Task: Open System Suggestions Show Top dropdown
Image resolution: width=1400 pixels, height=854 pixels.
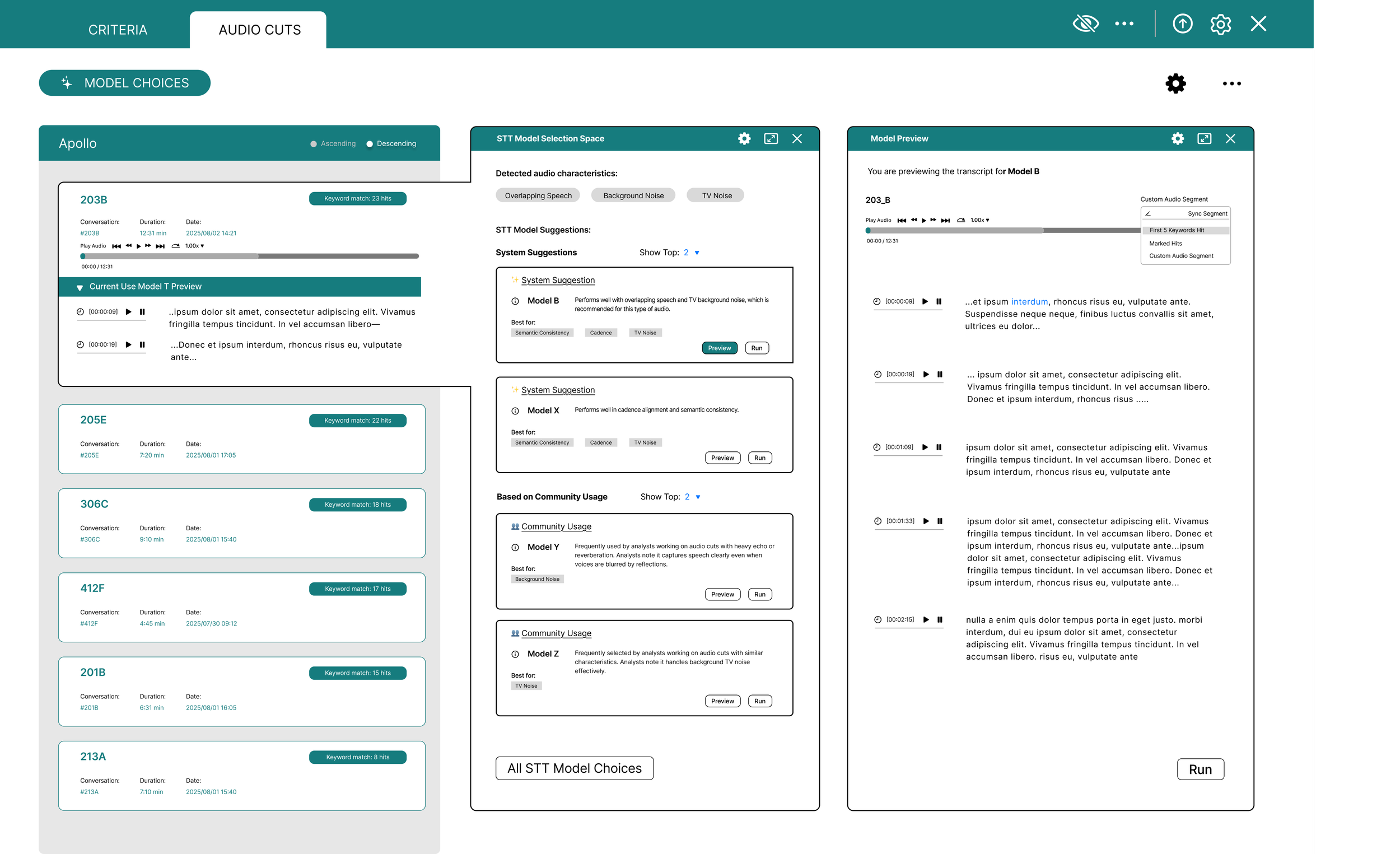Action: [x=697, y=253]
